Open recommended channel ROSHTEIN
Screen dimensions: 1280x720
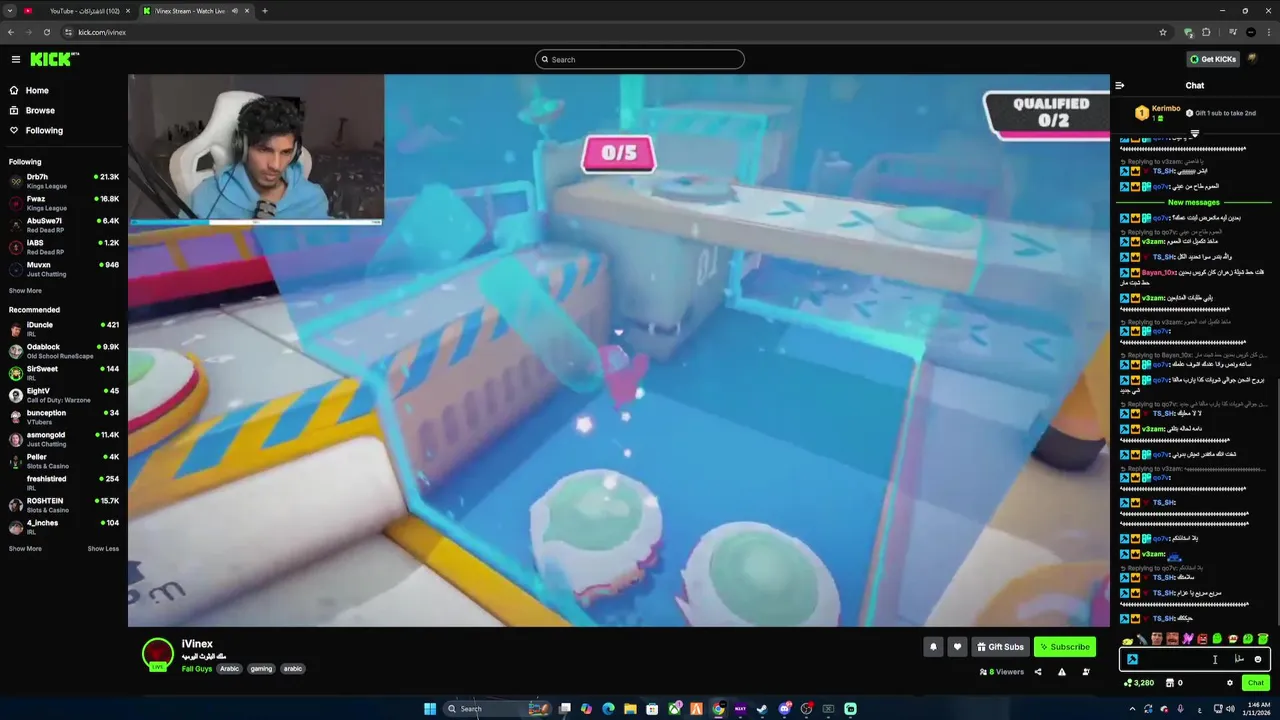(64, 504)
